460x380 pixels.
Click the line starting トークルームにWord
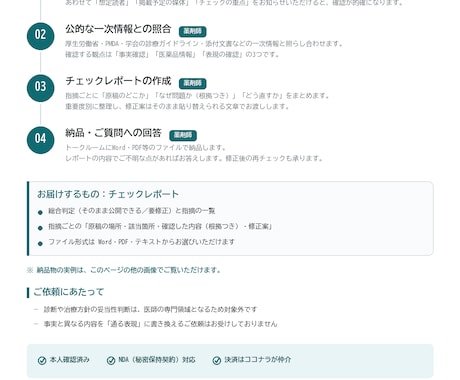point(146,148)
